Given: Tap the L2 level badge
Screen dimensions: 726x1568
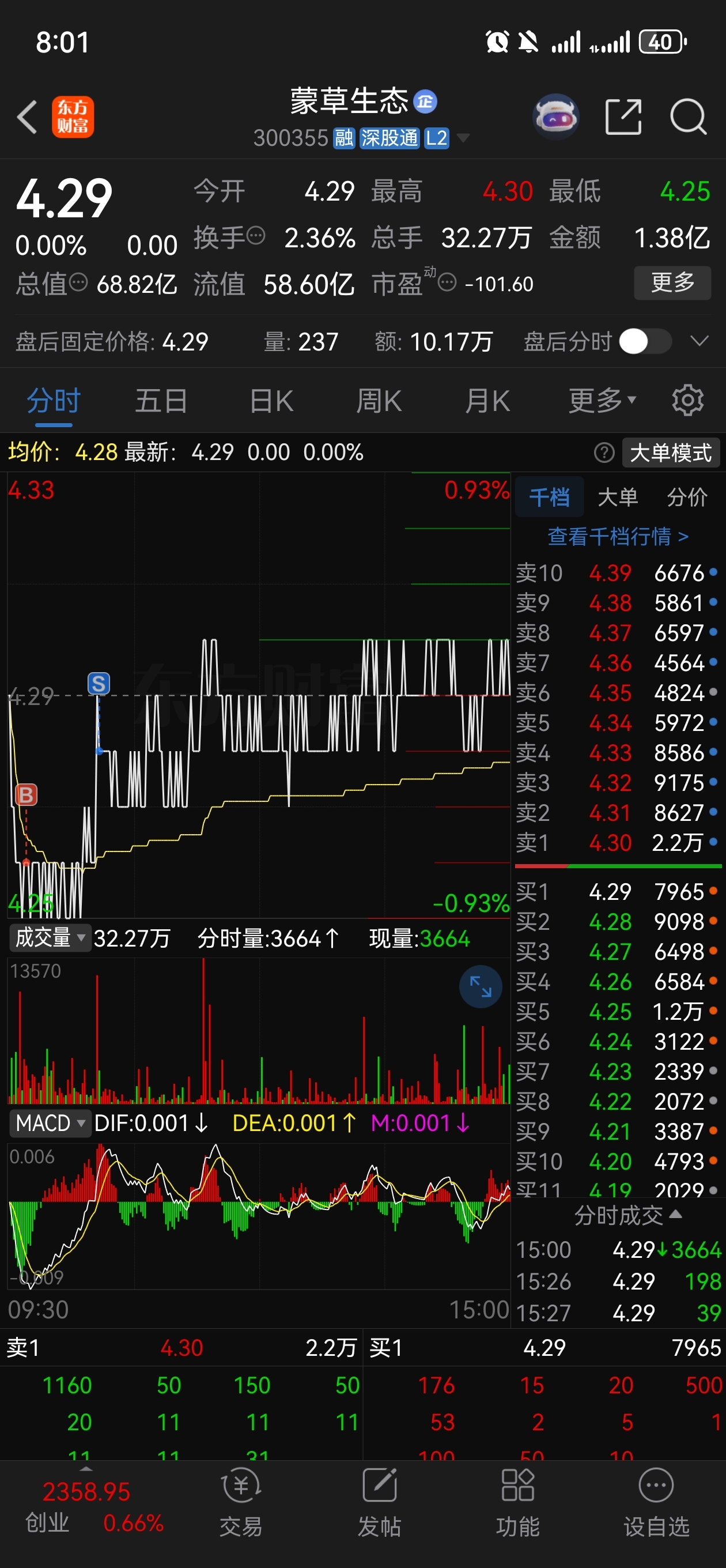Looking at the screenshot, I should [x=436, y=138].
